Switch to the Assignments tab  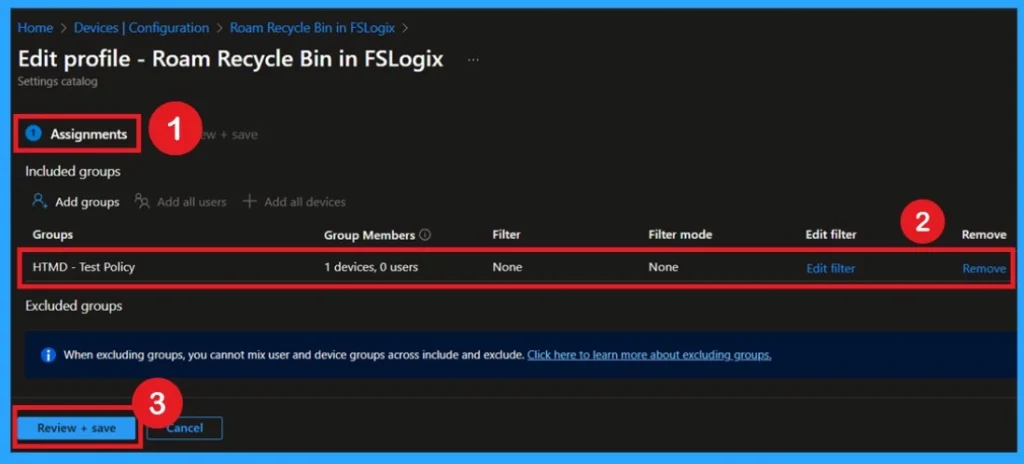[x=88, y=134]
